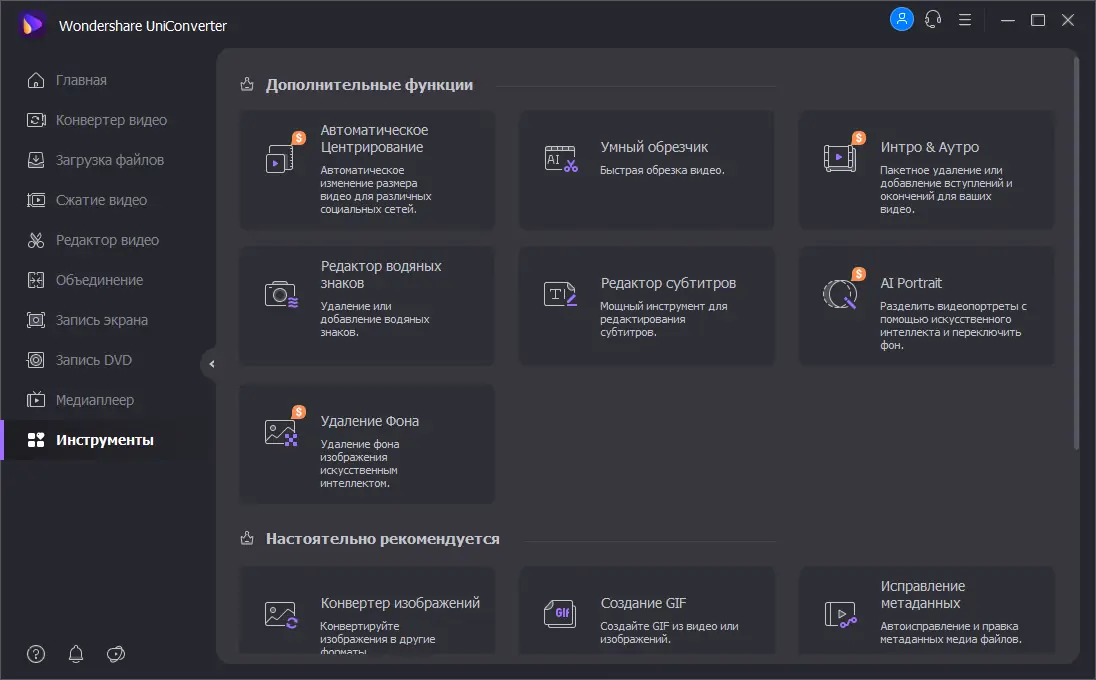Click the feedback chat icon at bottom

(x=116, y=654)
